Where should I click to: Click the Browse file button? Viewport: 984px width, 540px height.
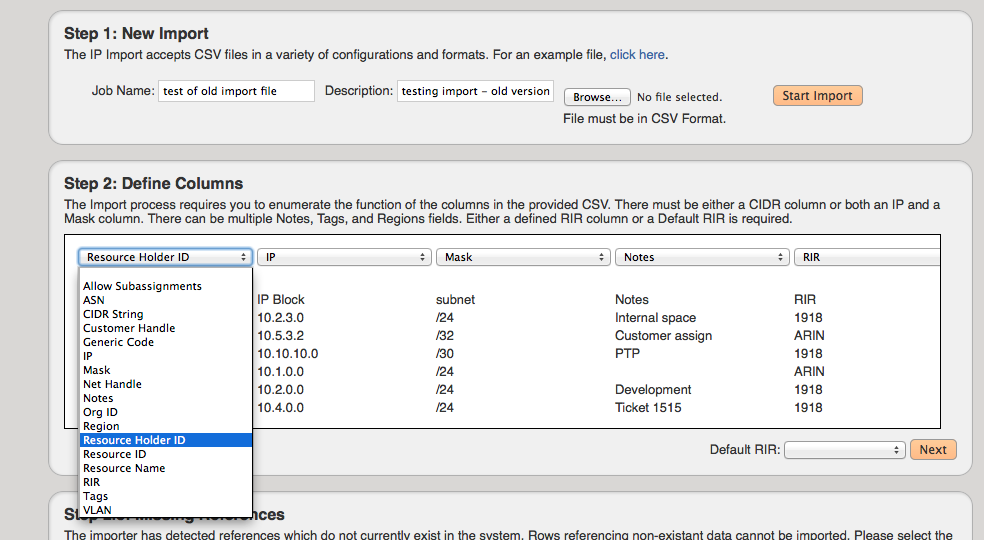point(598,97)
